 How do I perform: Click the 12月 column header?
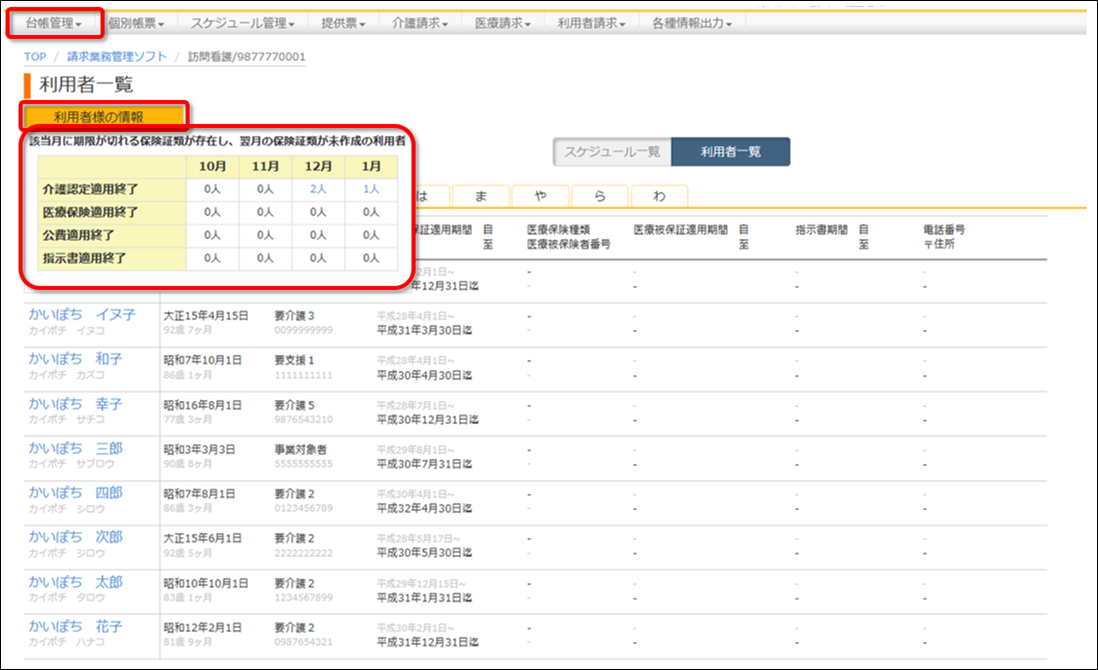[318, 166]
